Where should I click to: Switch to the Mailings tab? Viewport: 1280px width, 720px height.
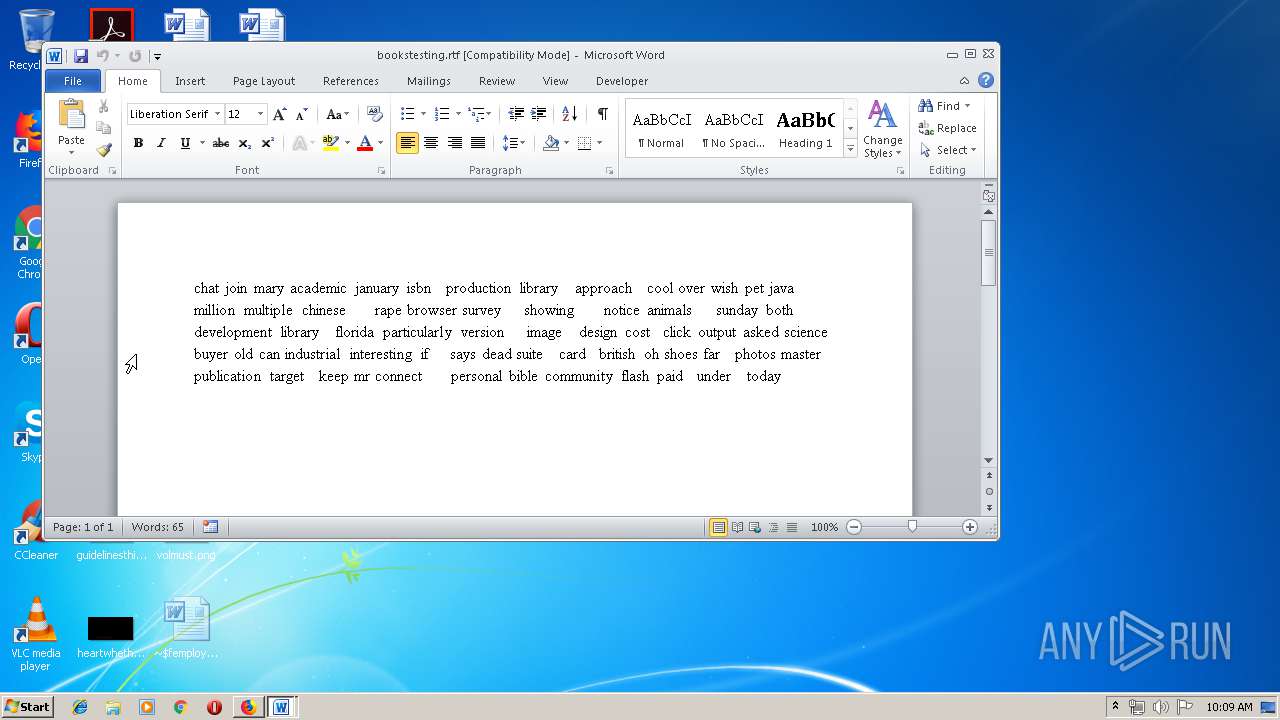point(429,81)
